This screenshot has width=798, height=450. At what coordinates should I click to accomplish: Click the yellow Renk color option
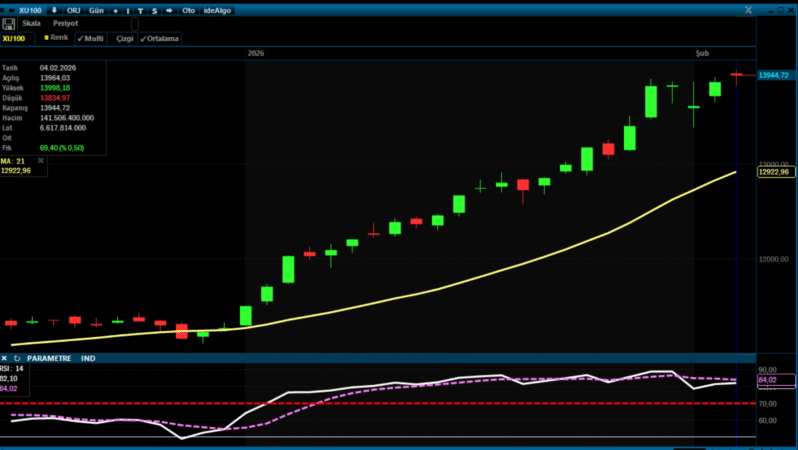pos(55,38)
